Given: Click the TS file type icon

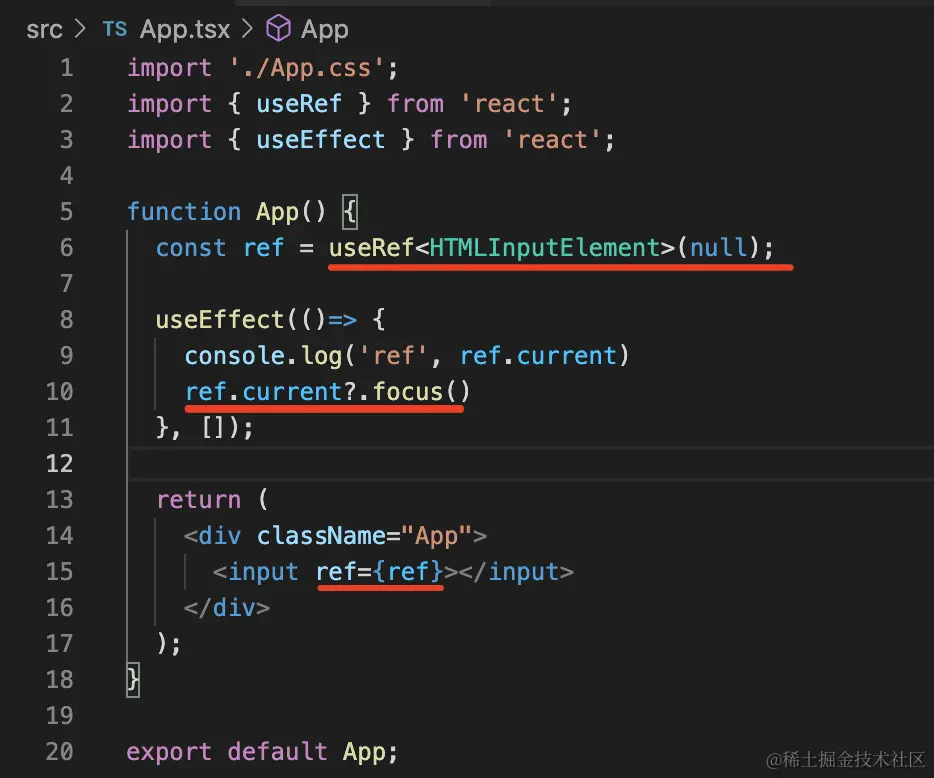Looking at the screenshot, I should point(114,29).
